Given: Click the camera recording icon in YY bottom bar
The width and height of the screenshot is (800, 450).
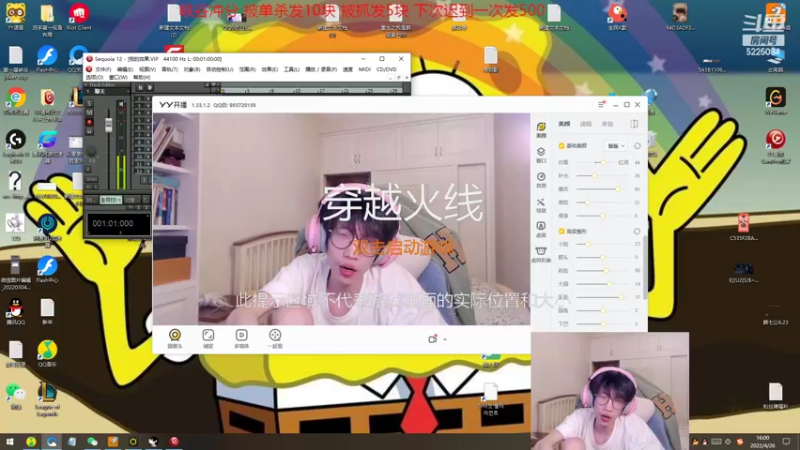Looking at the screenshot, I should 433,339.
